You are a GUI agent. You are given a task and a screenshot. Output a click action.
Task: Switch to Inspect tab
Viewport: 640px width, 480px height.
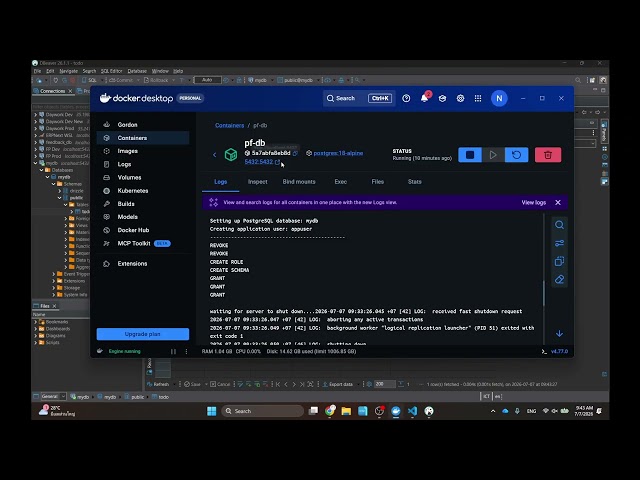tap(258, 182)
